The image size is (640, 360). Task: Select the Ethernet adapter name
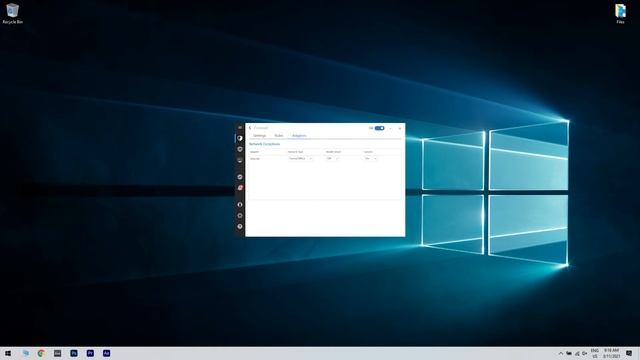pyautogui.click(x=255, y=158)
